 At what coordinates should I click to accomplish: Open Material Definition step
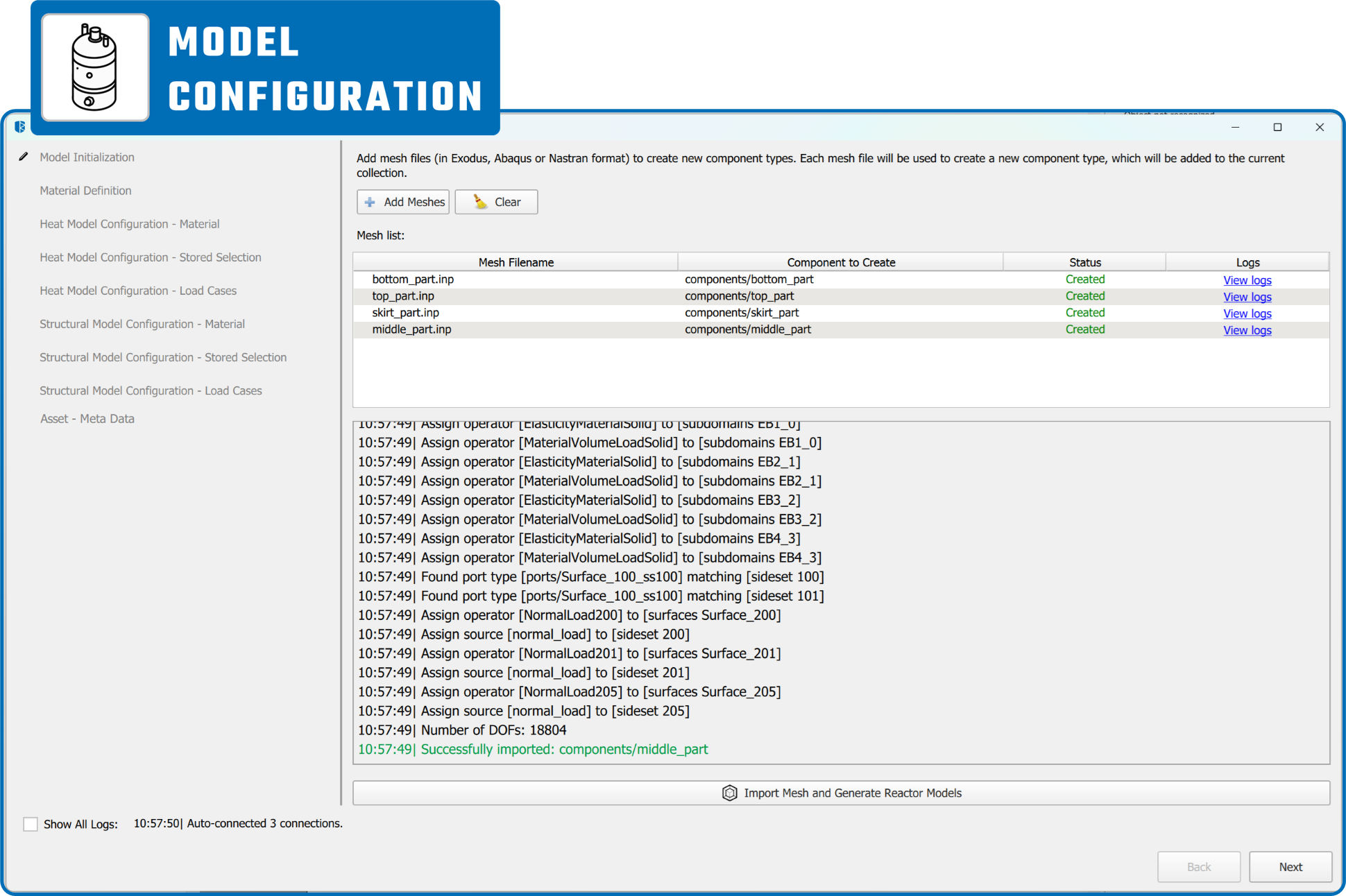tap(85, 191)
